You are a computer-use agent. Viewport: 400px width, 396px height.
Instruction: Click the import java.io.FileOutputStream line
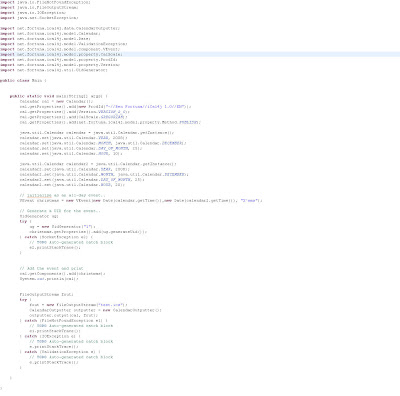coord(39,7)
